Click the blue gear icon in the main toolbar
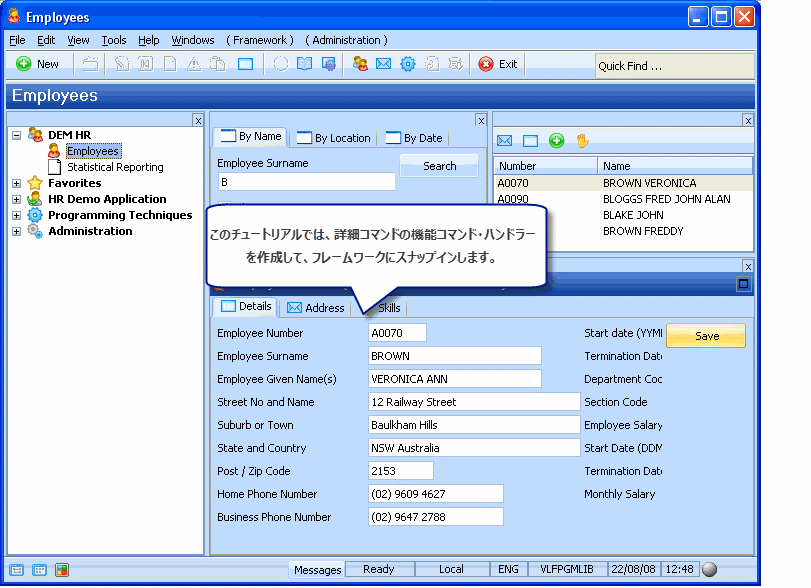Viewport: 811px width, 588px height. 408,64
